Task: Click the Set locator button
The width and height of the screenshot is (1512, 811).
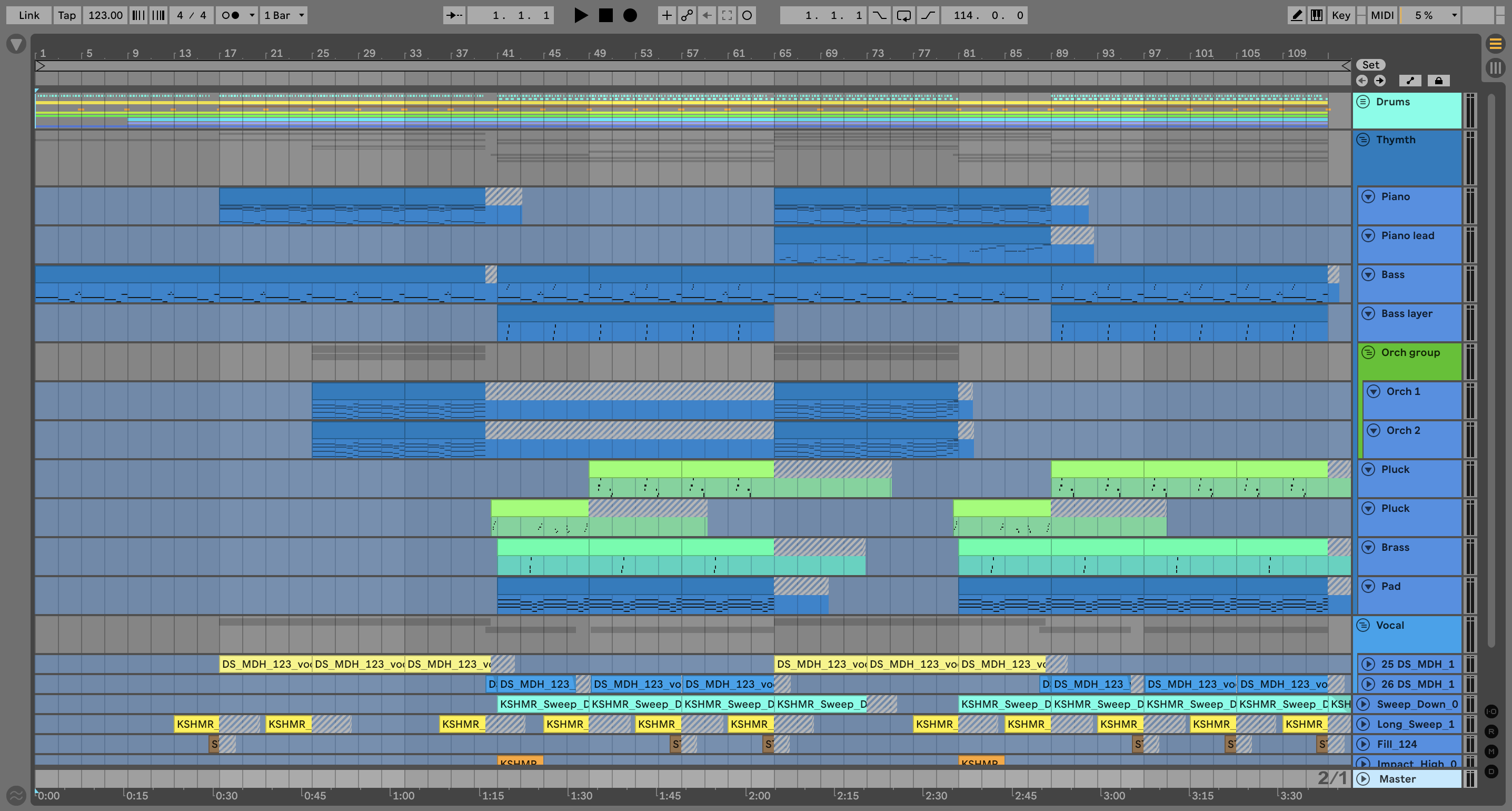Action: click(1370, 65)
